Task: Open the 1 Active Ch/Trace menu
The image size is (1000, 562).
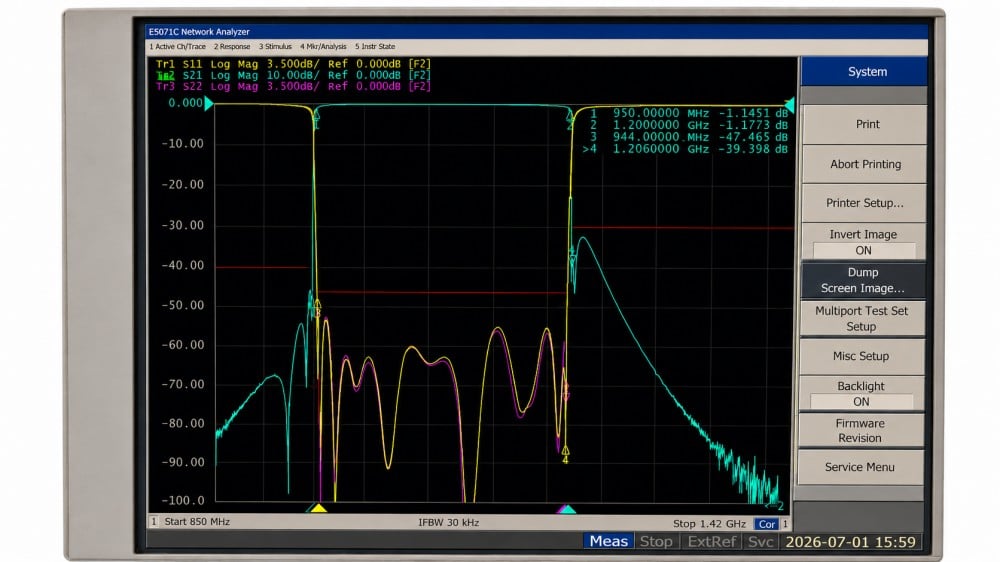Action: 177,47
